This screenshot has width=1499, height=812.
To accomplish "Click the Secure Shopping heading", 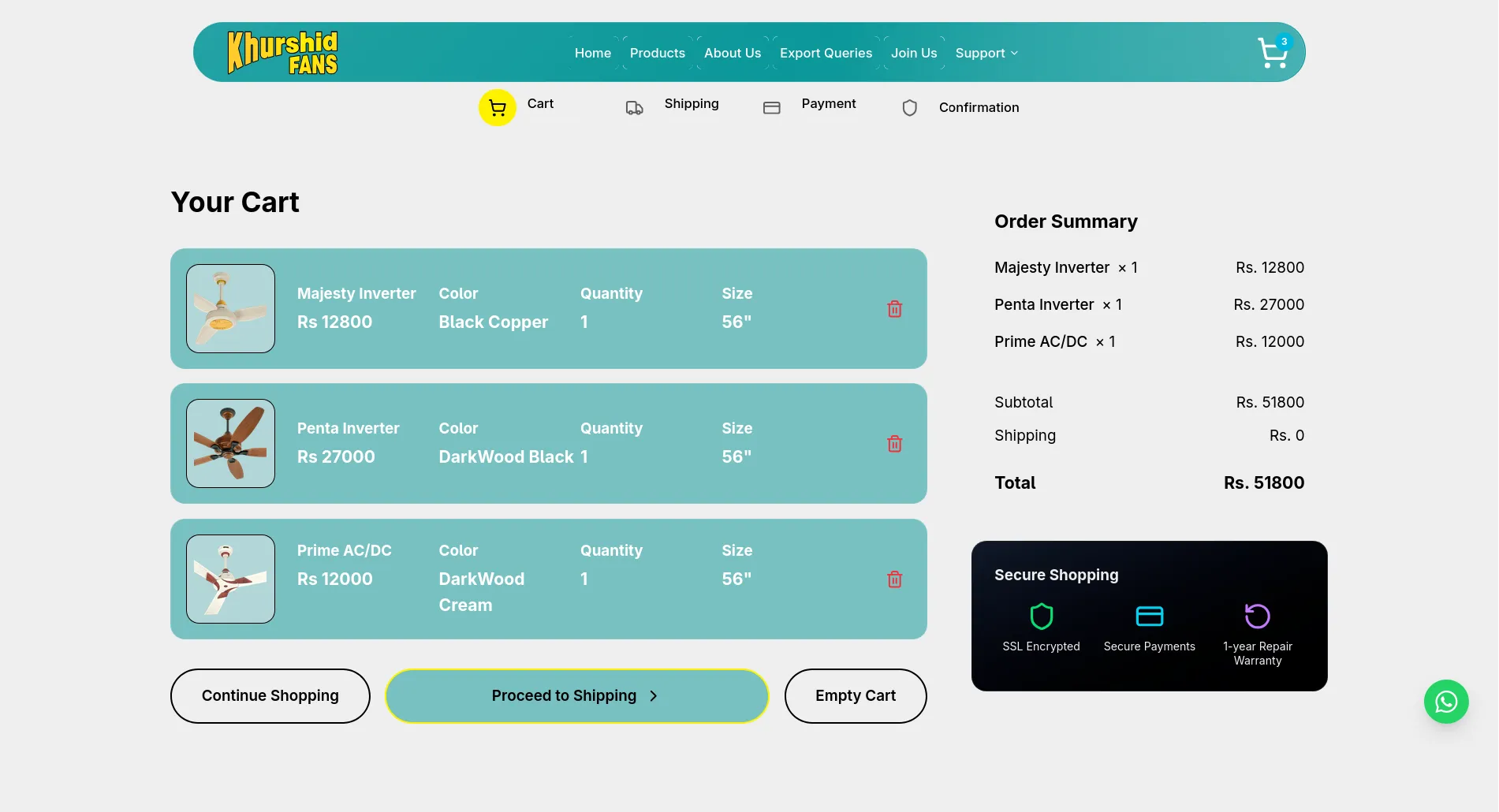I will click(1057, 575).
